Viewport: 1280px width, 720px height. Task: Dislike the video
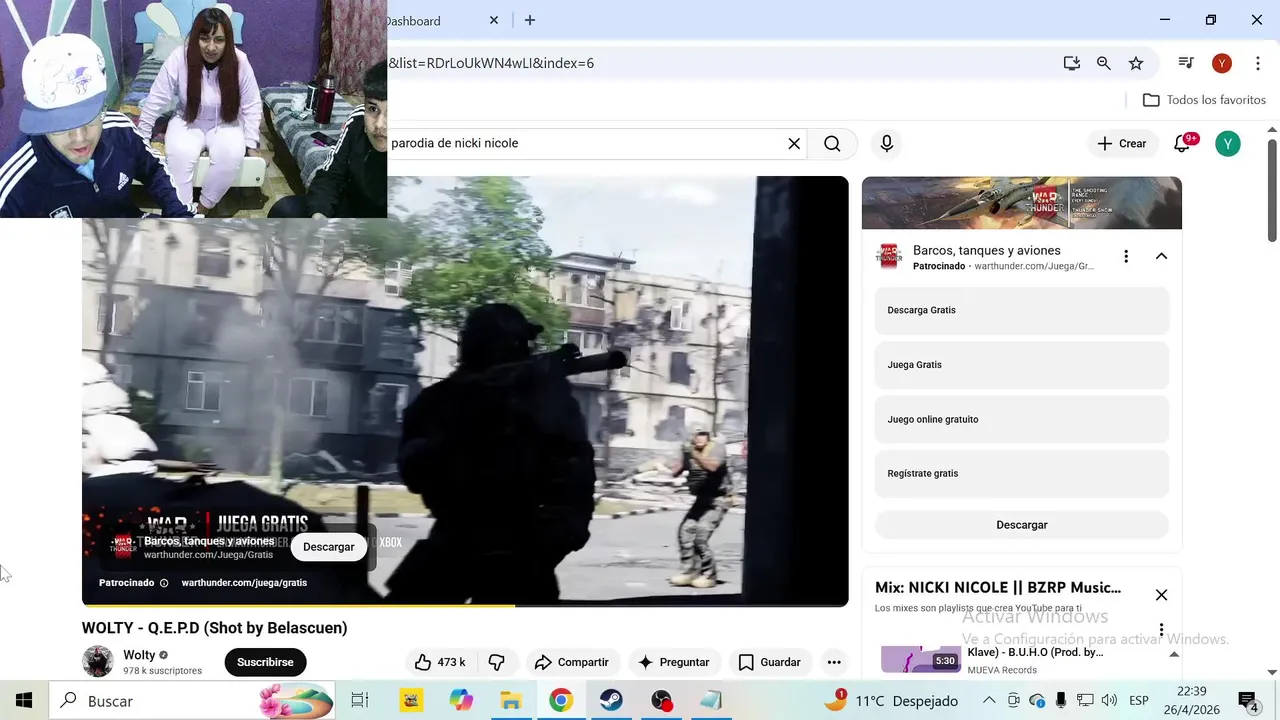497,662
